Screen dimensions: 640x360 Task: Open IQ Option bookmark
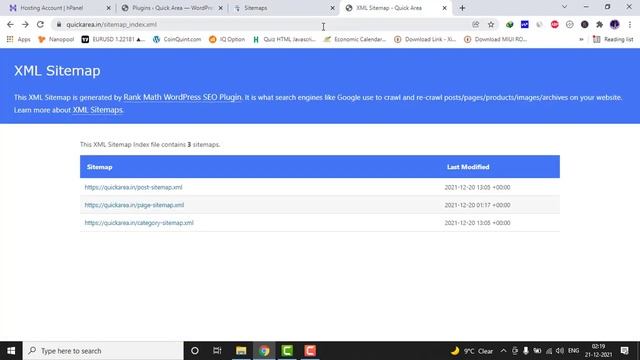[227, 39]
